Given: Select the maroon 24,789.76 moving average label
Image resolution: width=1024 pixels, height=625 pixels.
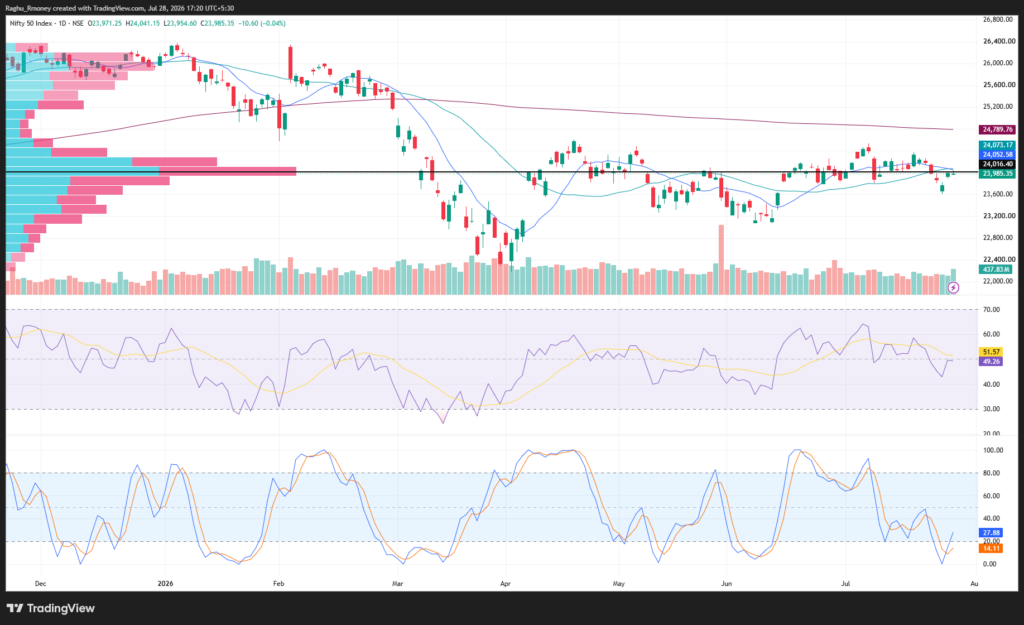Looking at the screenshot, I should coord(997,129).
